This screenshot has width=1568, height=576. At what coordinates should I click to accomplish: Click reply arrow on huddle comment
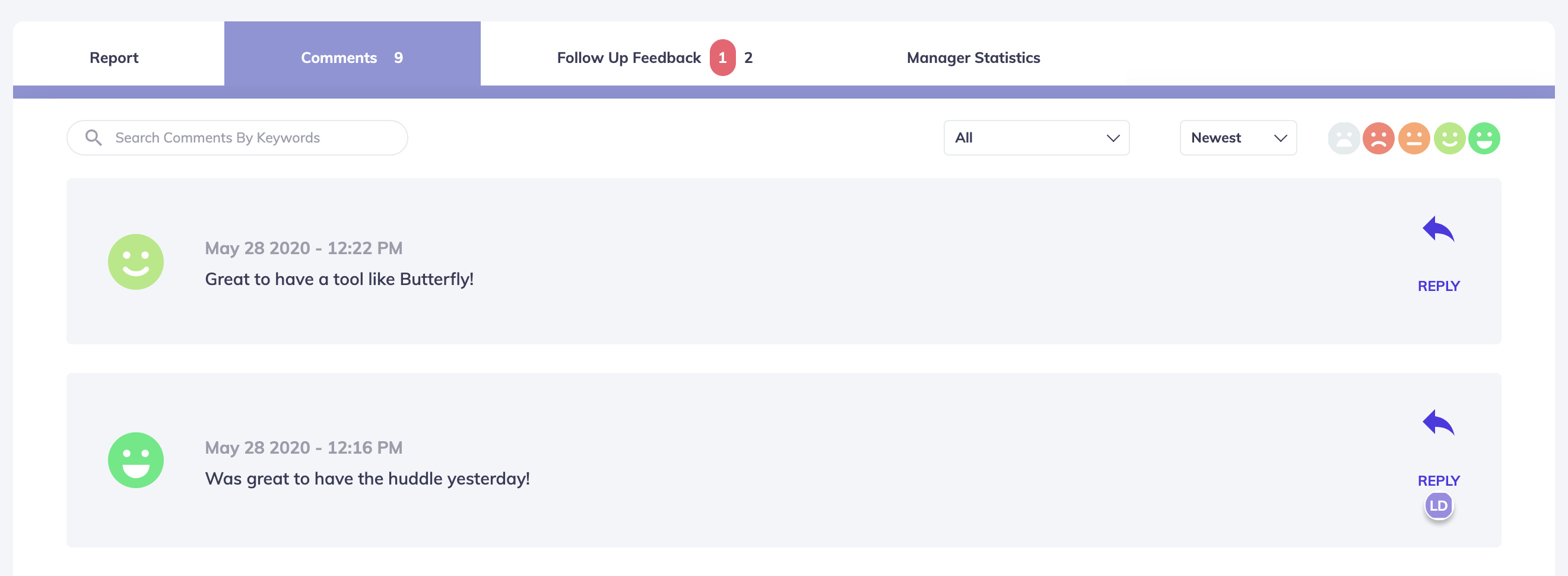tap(1439, 423)
